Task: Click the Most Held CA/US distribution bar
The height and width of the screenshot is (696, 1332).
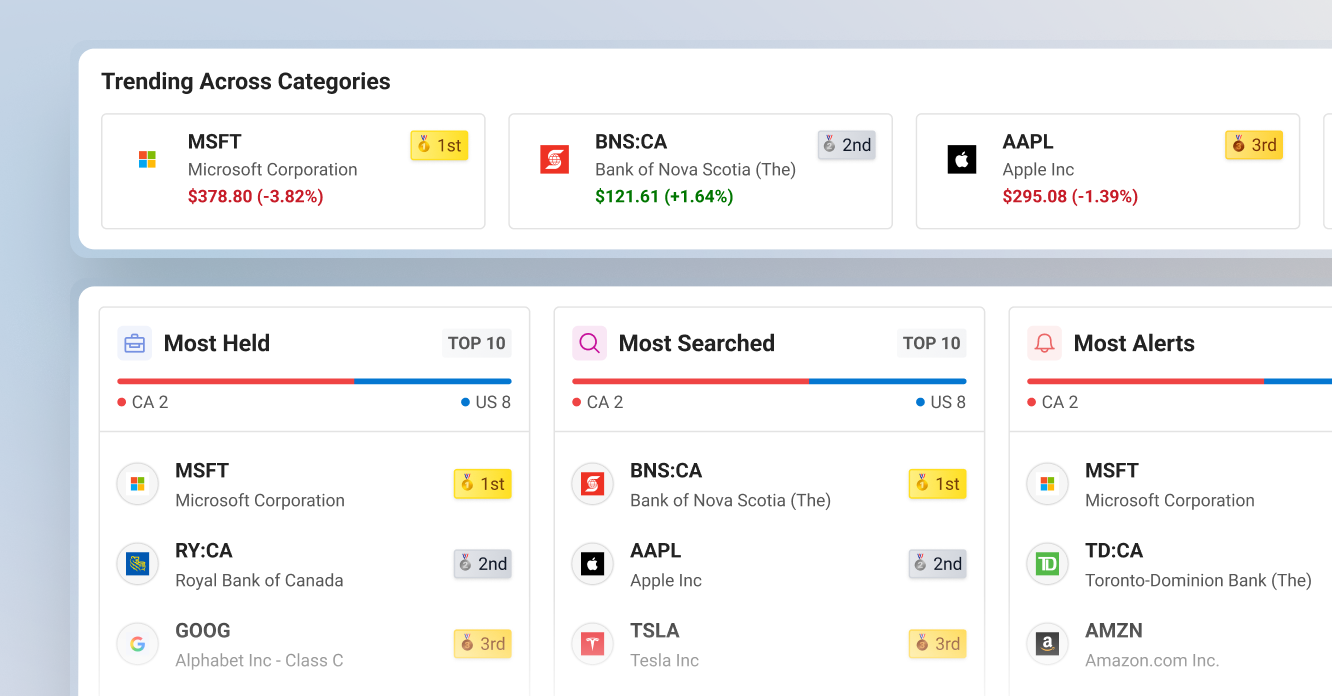Action: 314,381
